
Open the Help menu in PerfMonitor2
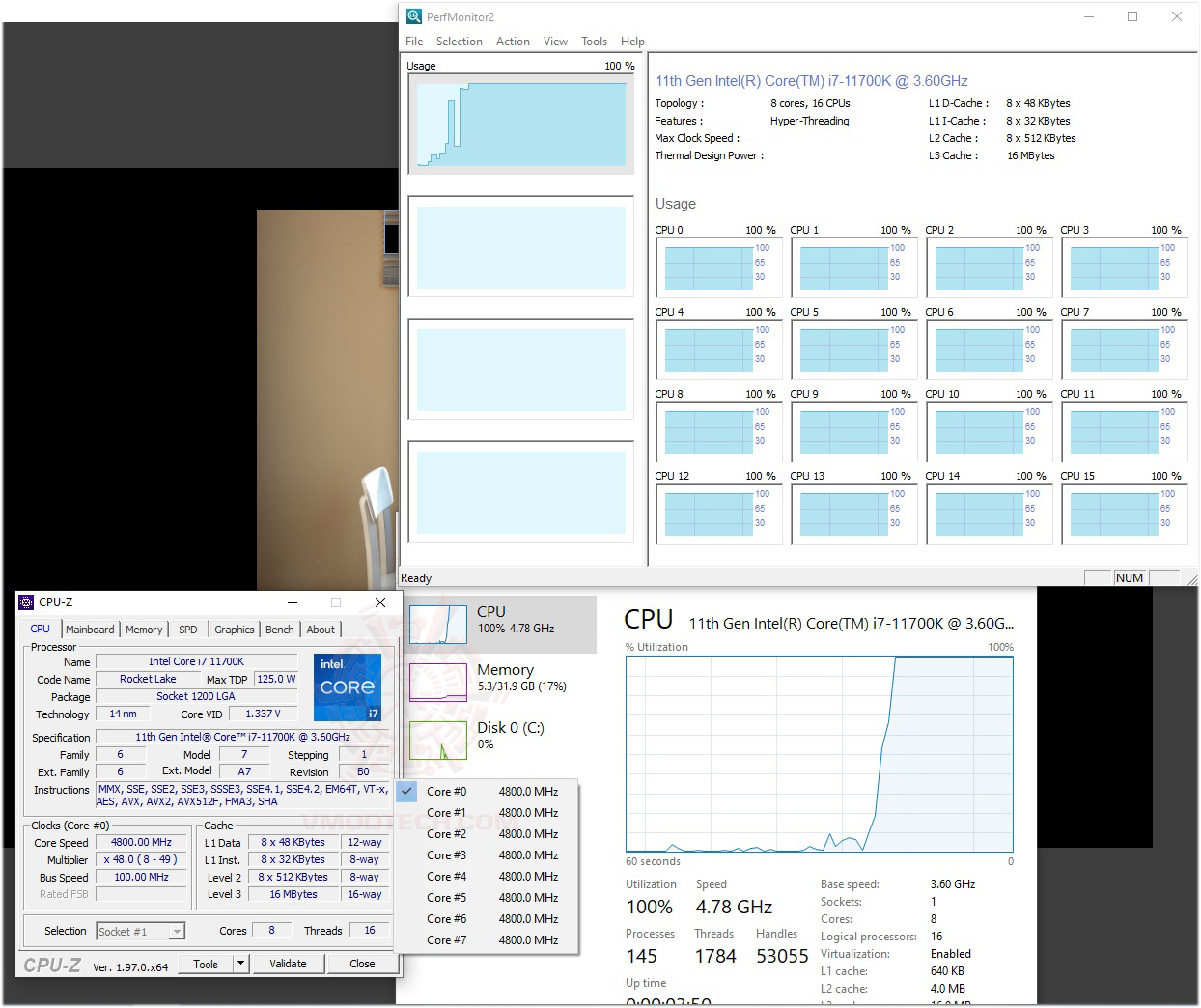(x=632, y=42)
